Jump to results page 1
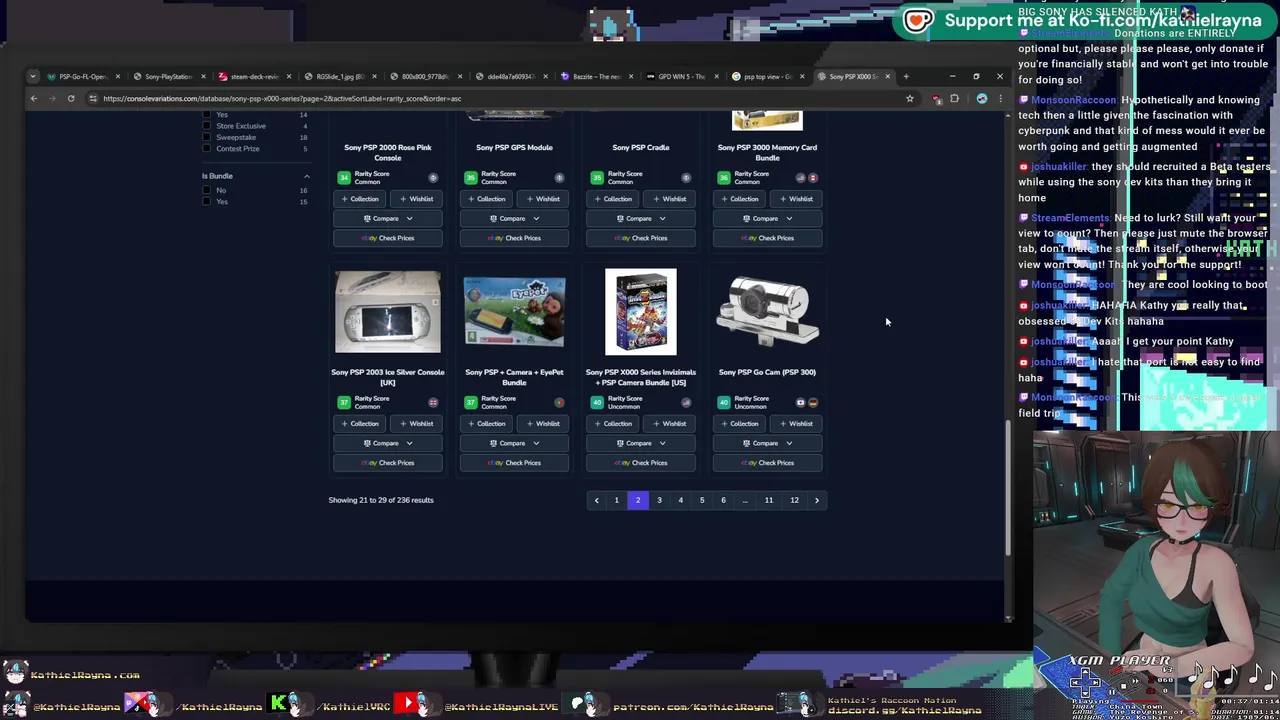The width and height of the screenshot is (1280, 720). coord(616,500)
